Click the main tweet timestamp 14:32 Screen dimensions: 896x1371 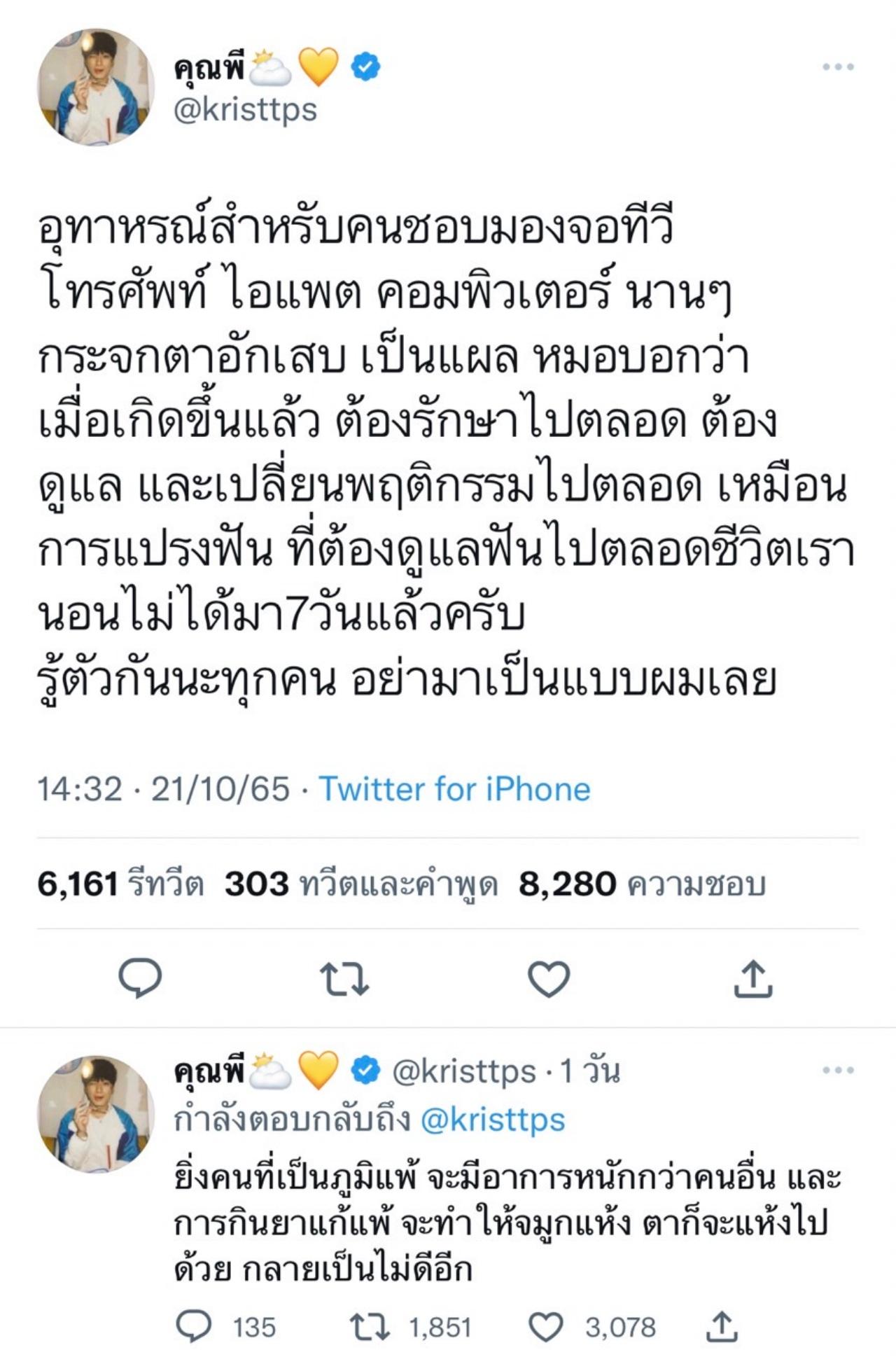[79, 789]
